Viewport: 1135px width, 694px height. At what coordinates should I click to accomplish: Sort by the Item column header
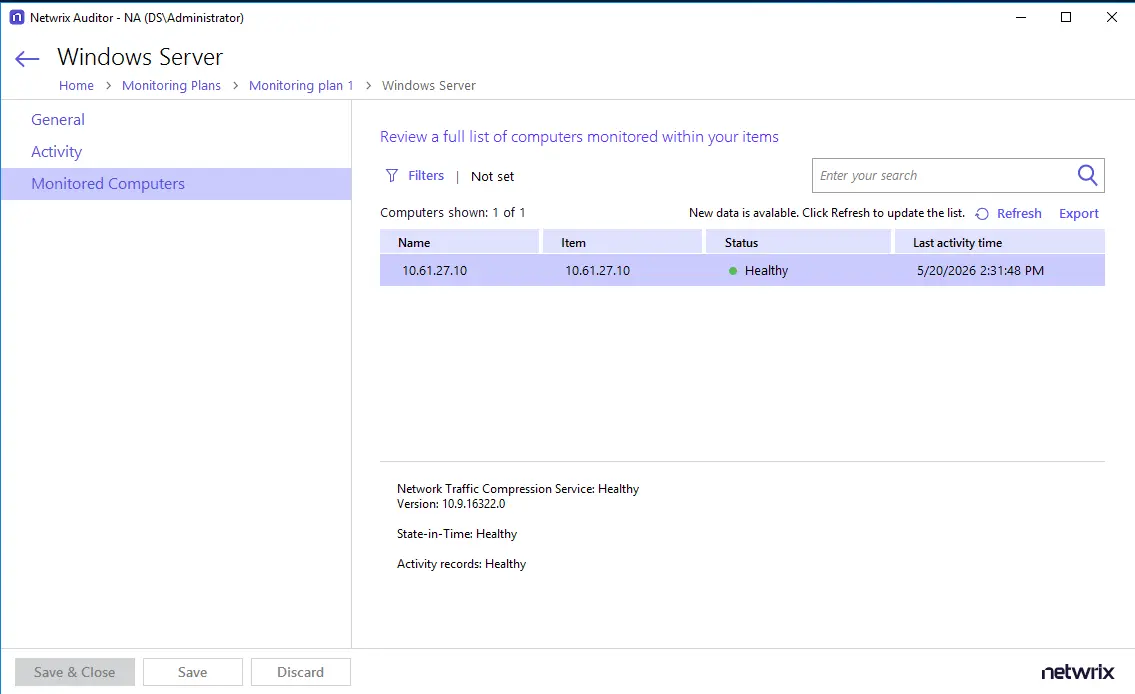pos(622,242)
